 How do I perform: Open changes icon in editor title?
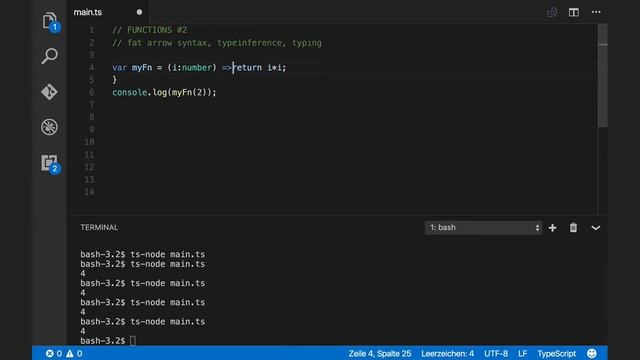(552, 12)
